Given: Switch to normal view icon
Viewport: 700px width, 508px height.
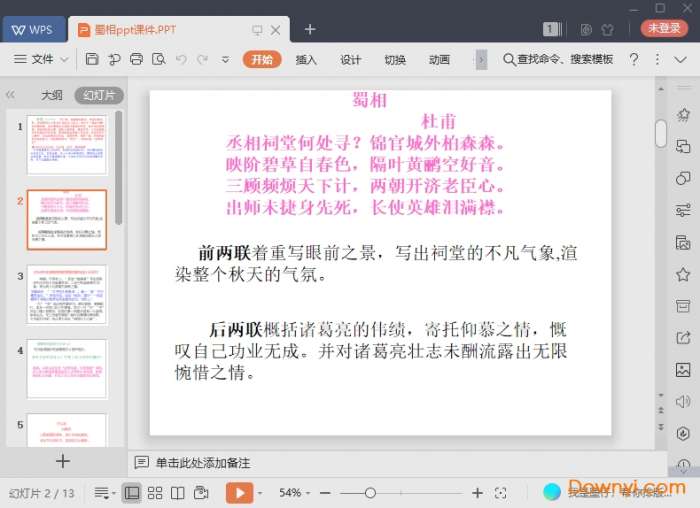Looking at the screenshot, I should coord(131,493).
